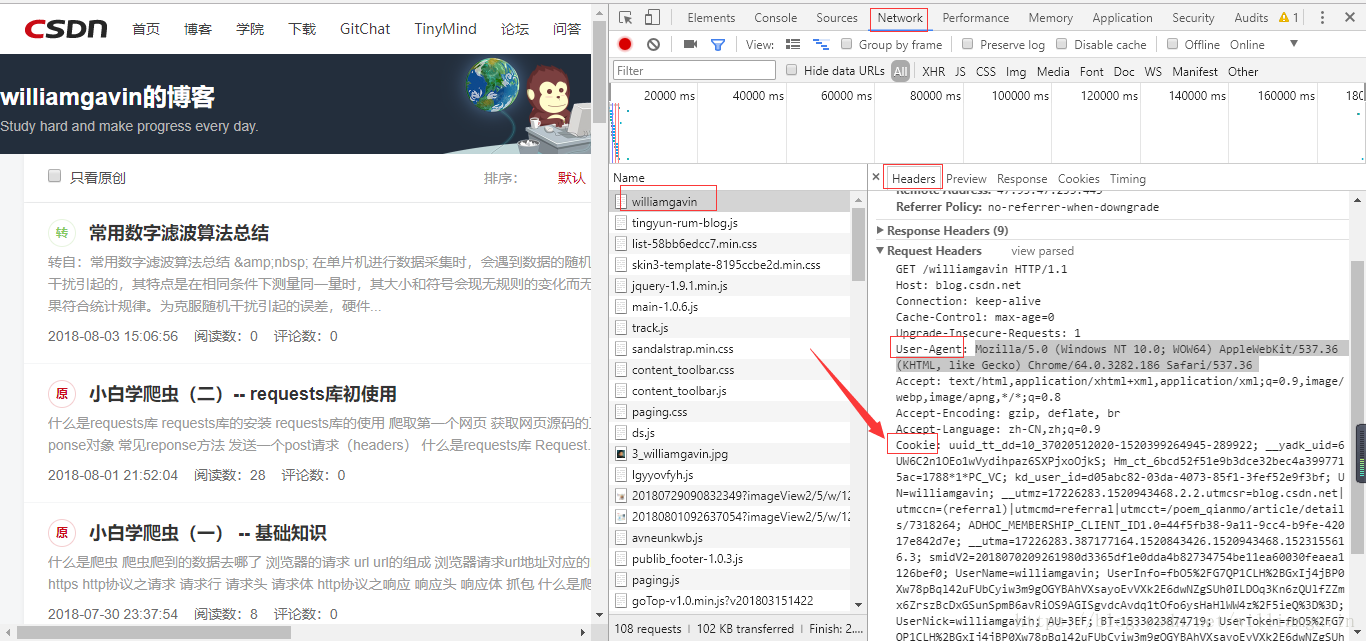Click the capture screenshots camera icon

pyautogui.click(x=690, y=44)
